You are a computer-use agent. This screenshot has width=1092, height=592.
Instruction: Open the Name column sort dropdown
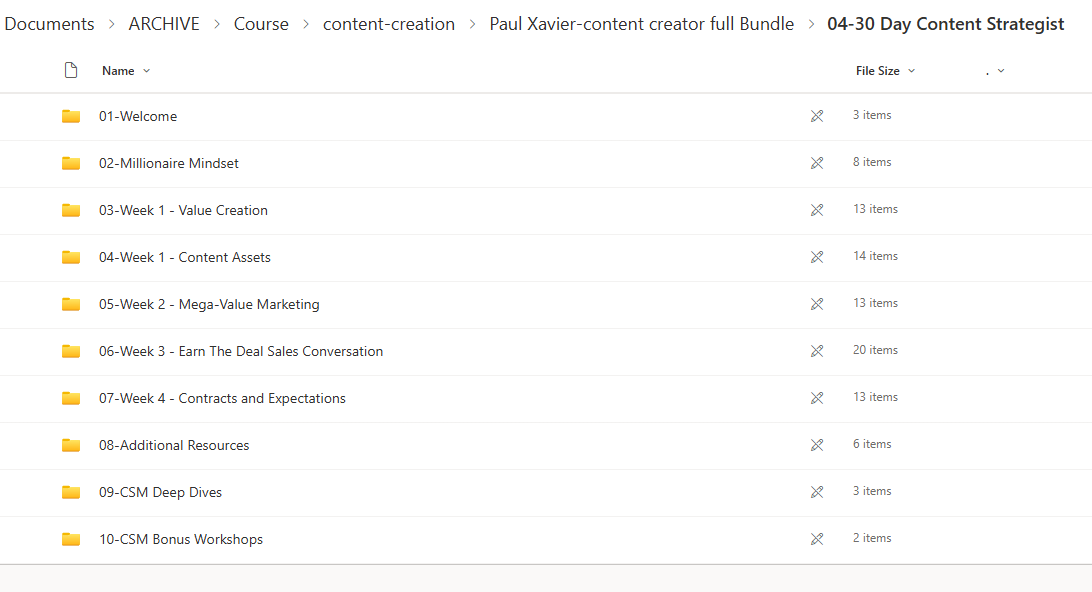tap(147, 71)
